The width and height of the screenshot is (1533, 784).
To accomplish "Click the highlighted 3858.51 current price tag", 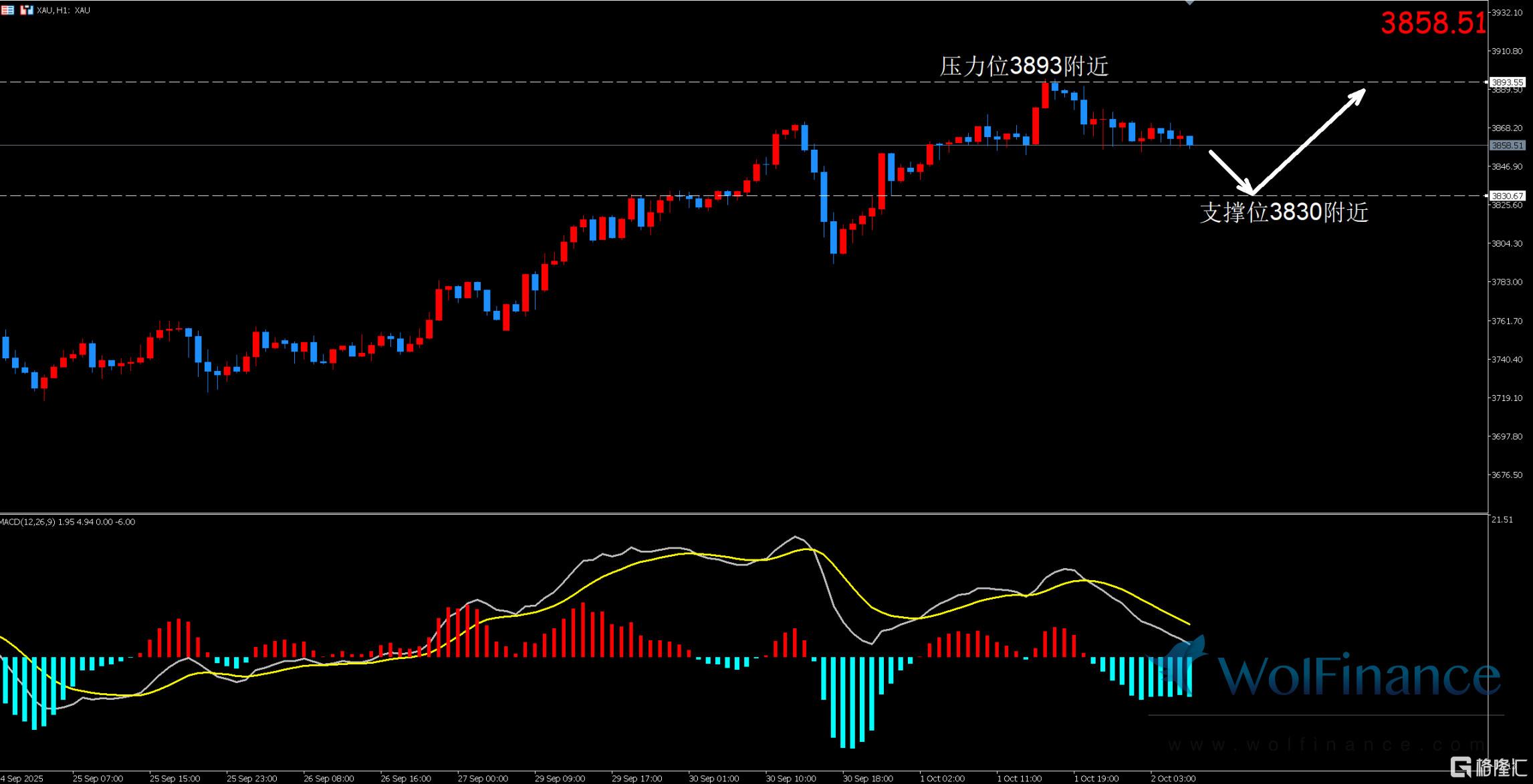I will click(1507, 145).
